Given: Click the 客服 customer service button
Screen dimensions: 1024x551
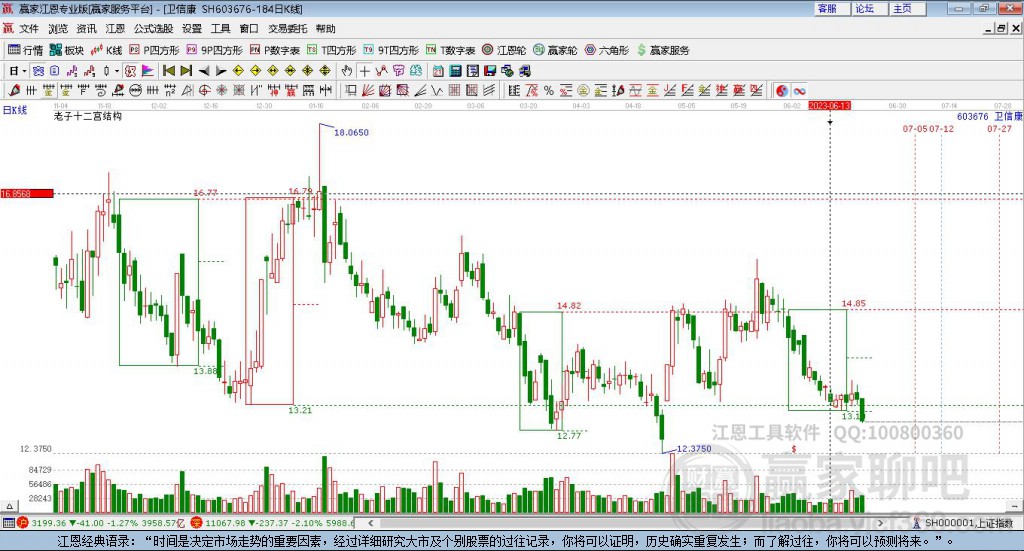Looking at the screenshot, I should coord(827,9).
